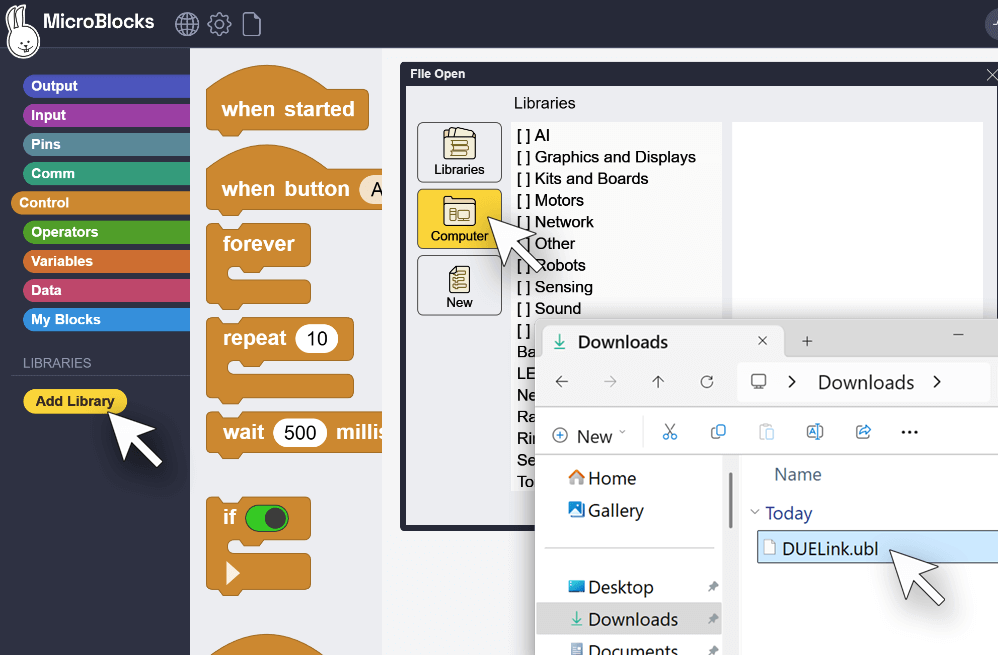Click the Cut scissors icon
Viewport: 998px width, 655px height.
click(x=670, y=432)
